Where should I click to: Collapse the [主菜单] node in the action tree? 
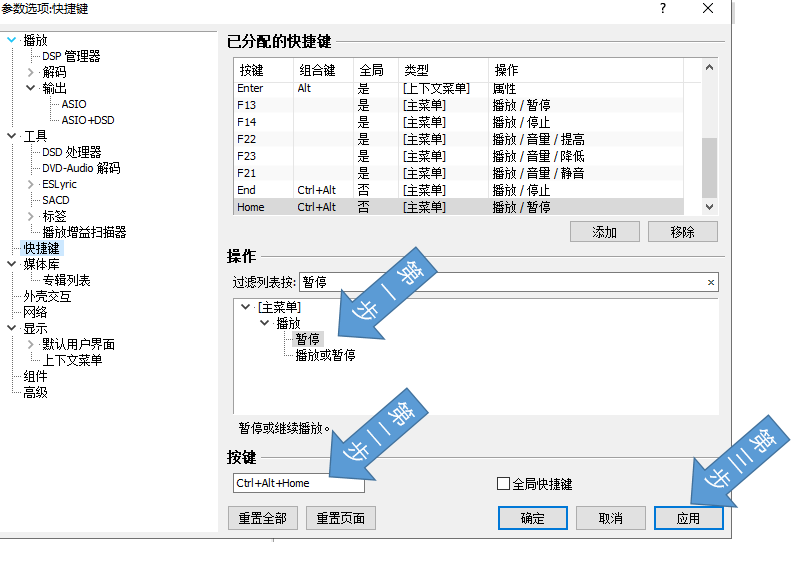pyautogui.click(x=246, y=307)
